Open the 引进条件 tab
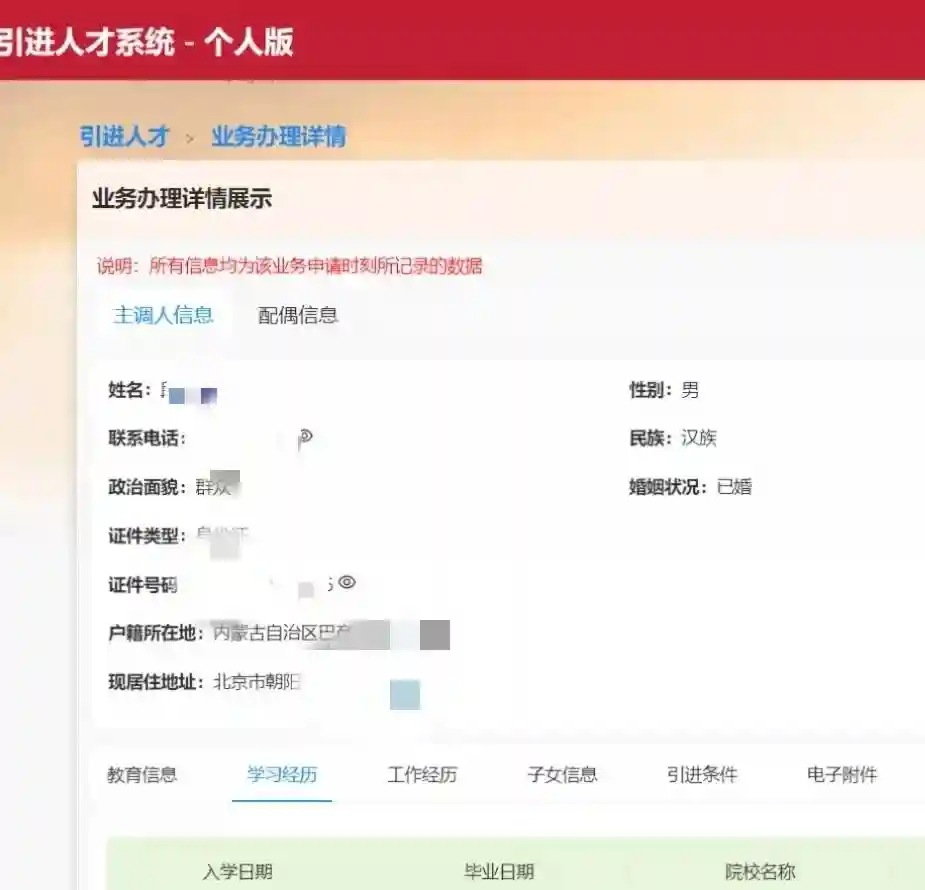The width and height of the screenshot is (925, 890). [702, 774]
